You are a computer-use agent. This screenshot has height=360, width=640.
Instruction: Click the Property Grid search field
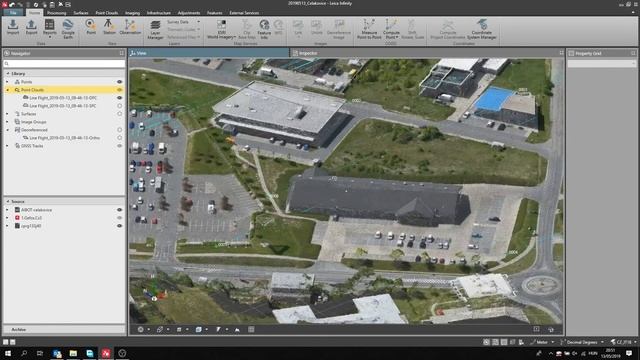coord(602,64)
